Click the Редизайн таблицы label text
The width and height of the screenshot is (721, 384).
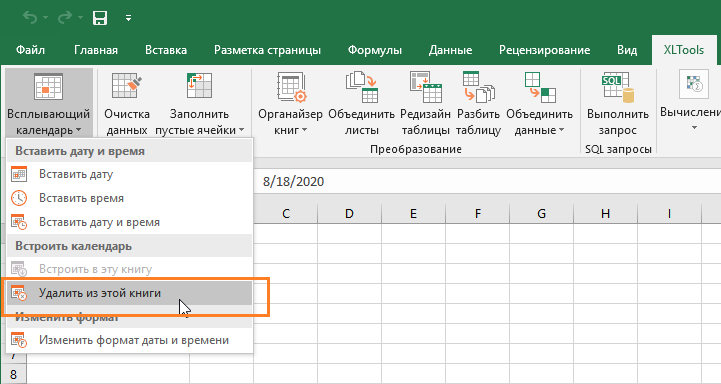click(x=425, y=122)
